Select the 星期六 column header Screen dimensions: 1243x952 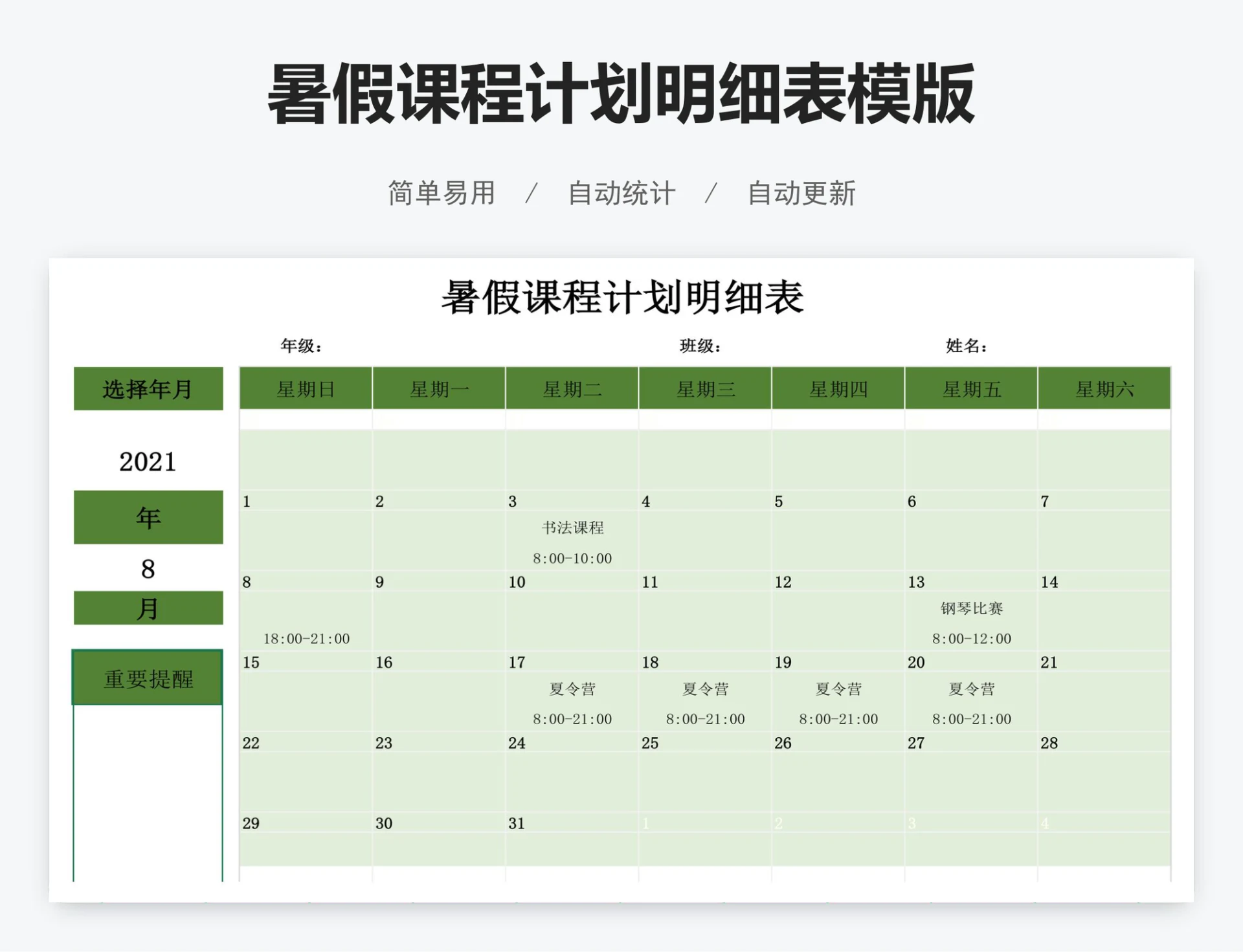click(1104, 388)
